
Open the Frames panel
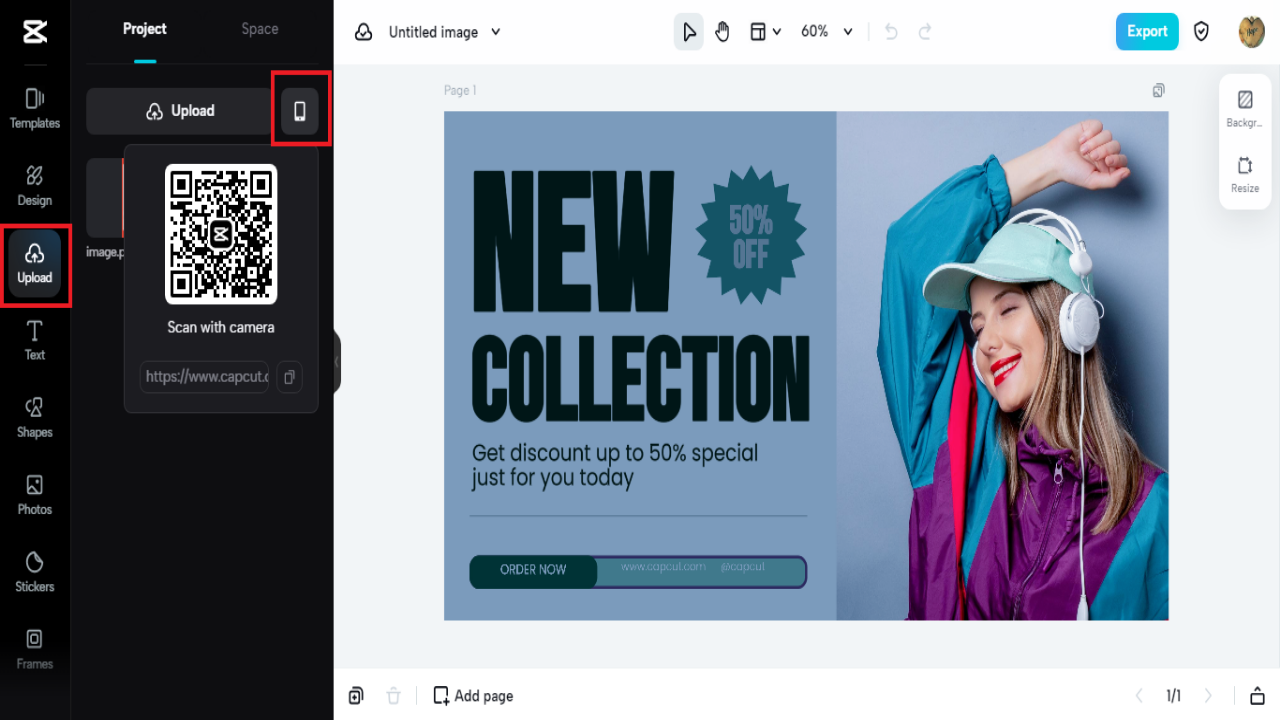pos(35,649)
